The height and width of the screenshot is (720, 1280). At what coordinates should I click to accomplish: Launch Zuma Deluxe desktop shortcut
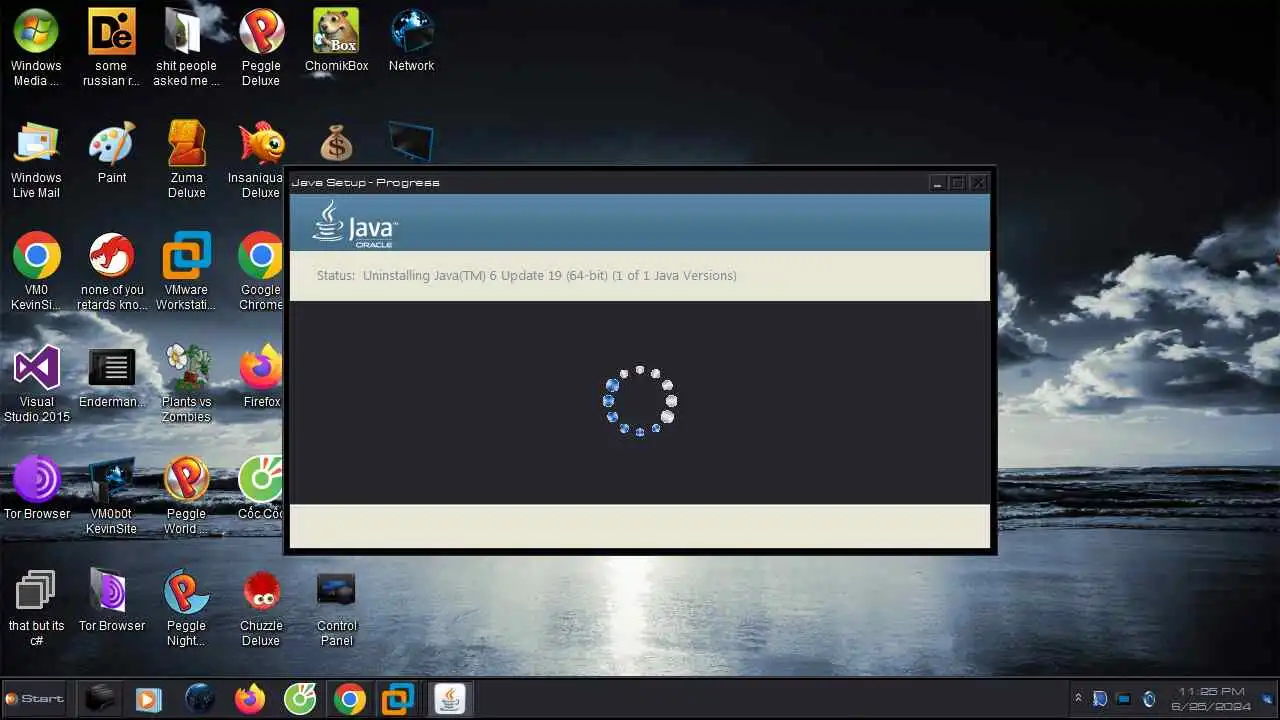click(186, 160)
